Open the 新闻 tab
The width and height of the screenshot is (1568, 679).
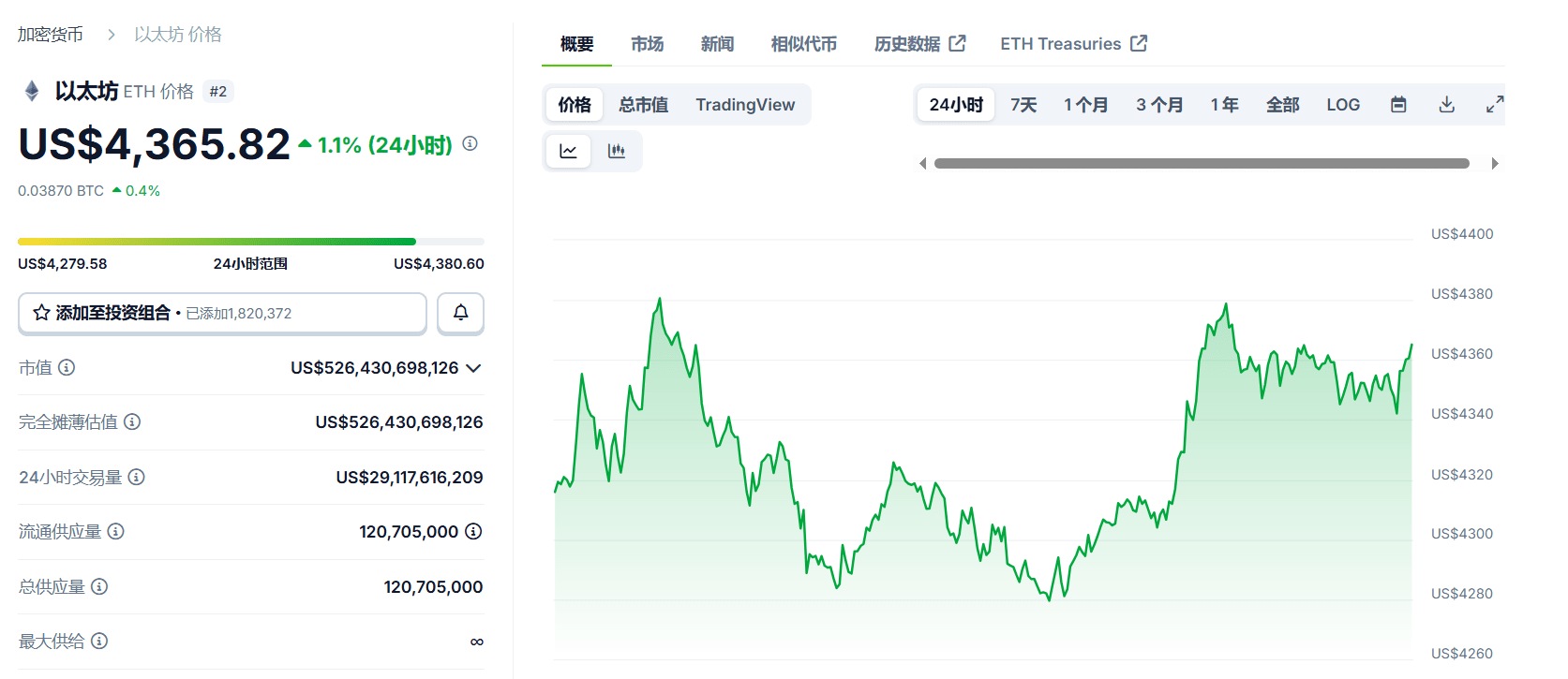coord(717,44)
